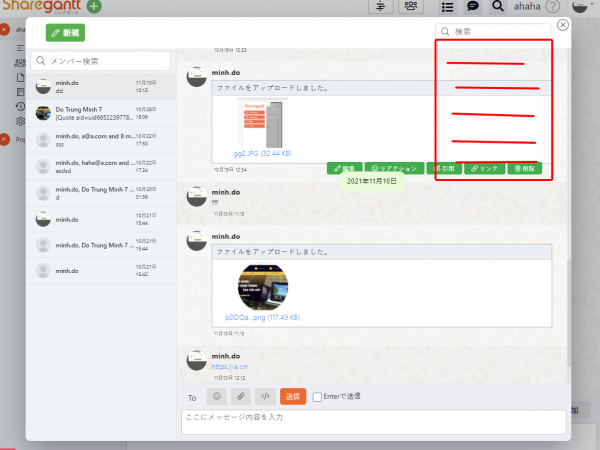Click the リアクション reaction button
600x450 pixels.
tap(392, 169)
